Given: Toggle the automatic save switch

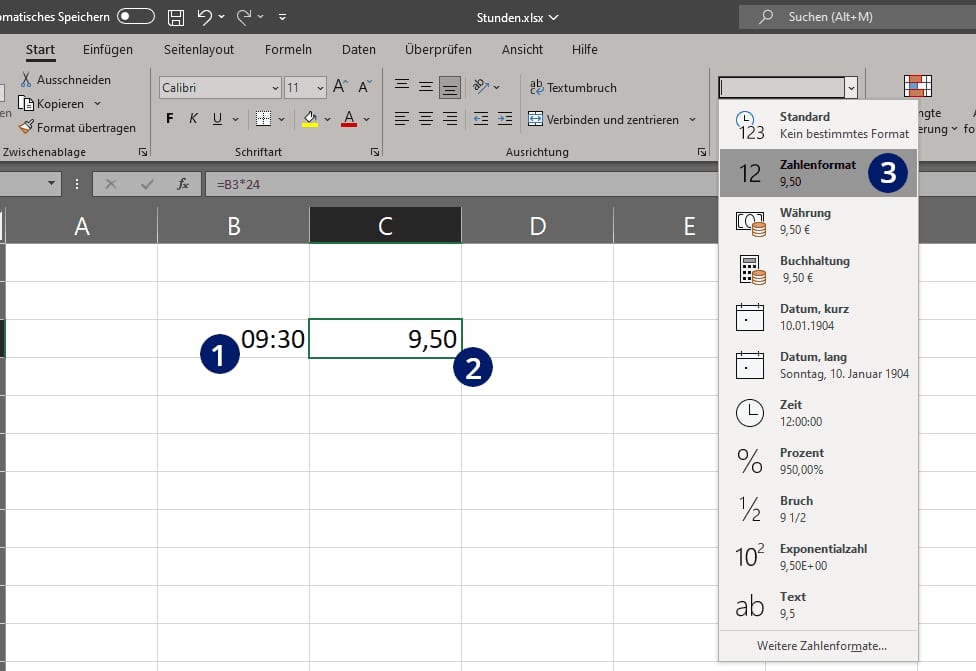Looking at the screenshot, I should pos(136,16).
